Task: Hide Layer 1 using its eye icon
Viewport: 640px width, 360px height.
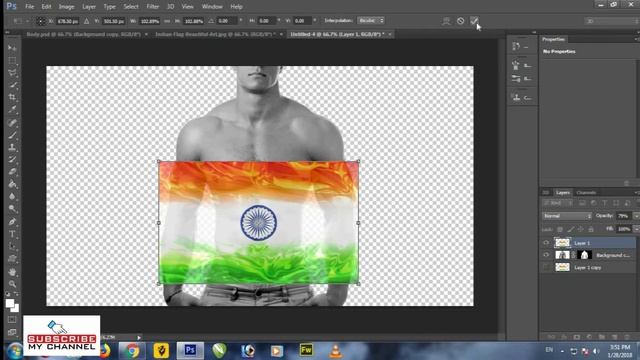Action: click(546, 243)
